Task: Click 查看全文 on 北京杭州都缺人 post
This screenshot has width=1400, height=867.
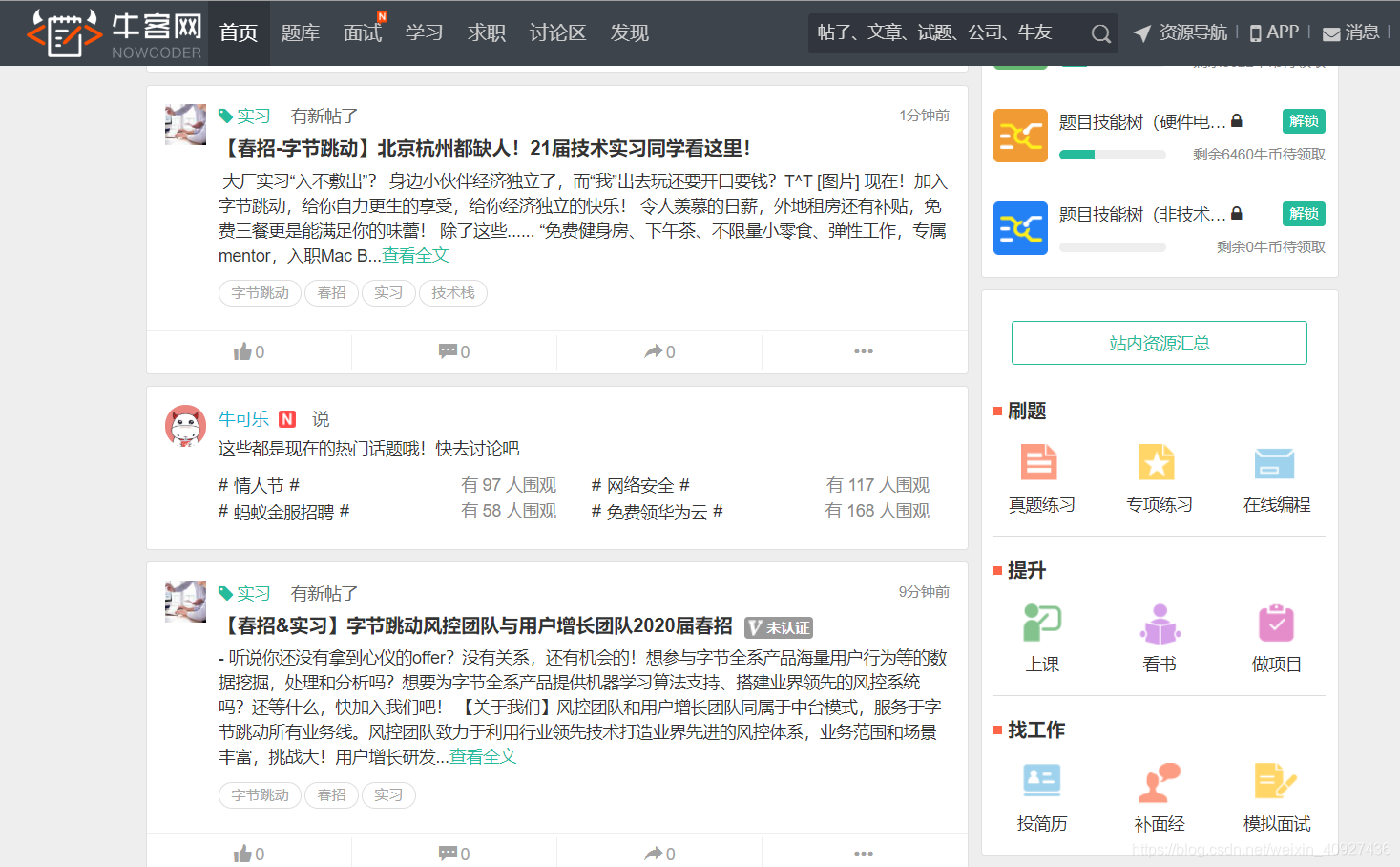Action: (415, 255)
